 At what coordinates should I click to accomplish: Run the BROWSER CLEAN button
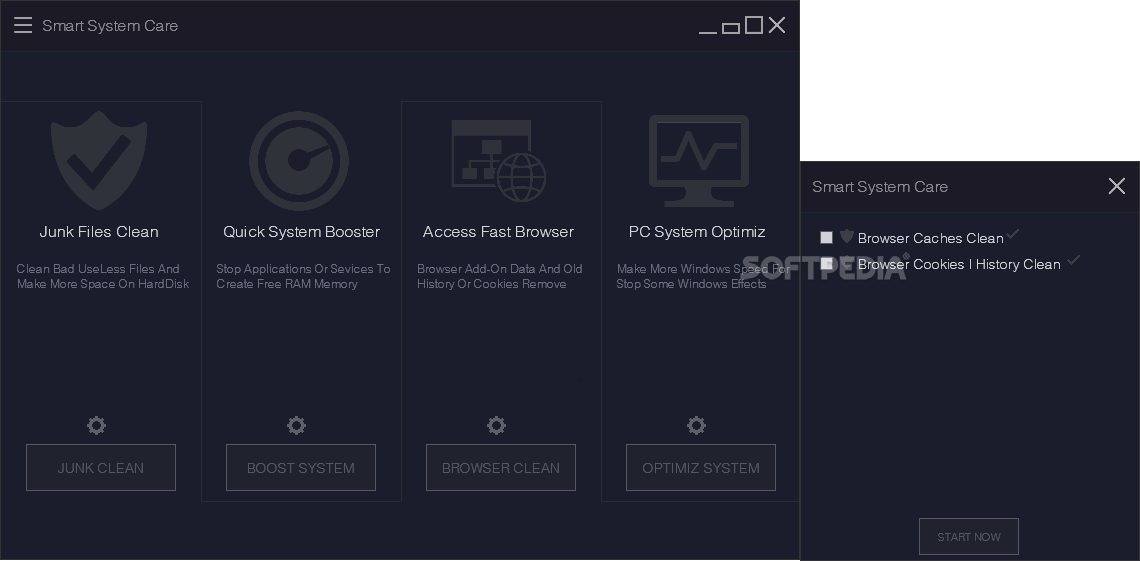(x=501, y=468)
